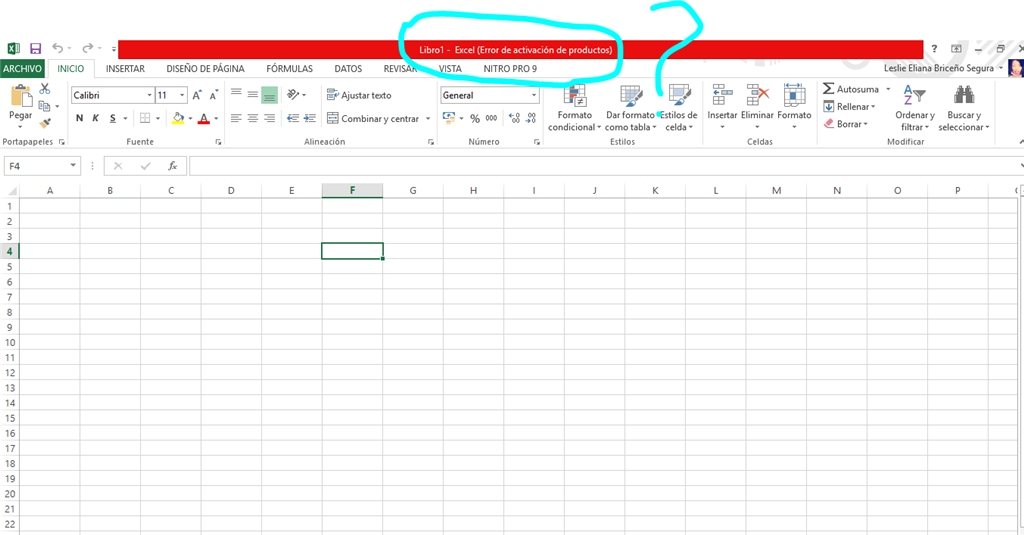Screen dimensions: 1024x535
Task: Open Rellenar fill menu
Action: pos(848,106)
